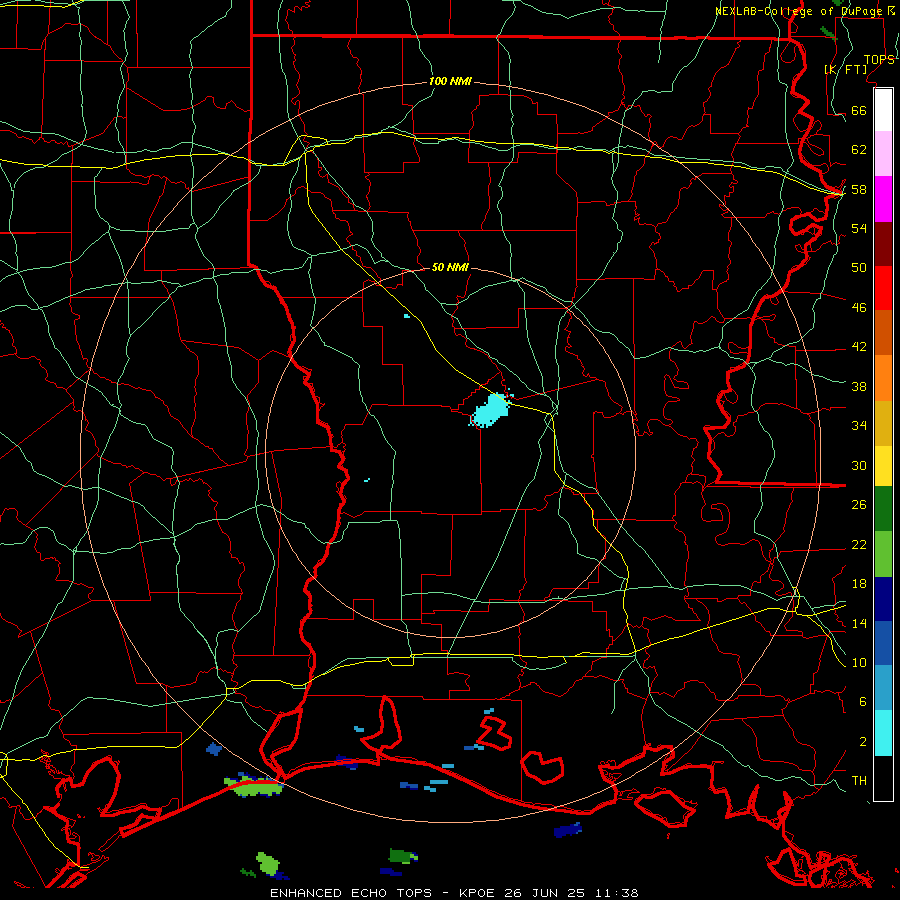The width and height of the screenshot is (900, 900).
Task: Click the legend value '2'
Action: click(x=863, y=741)
